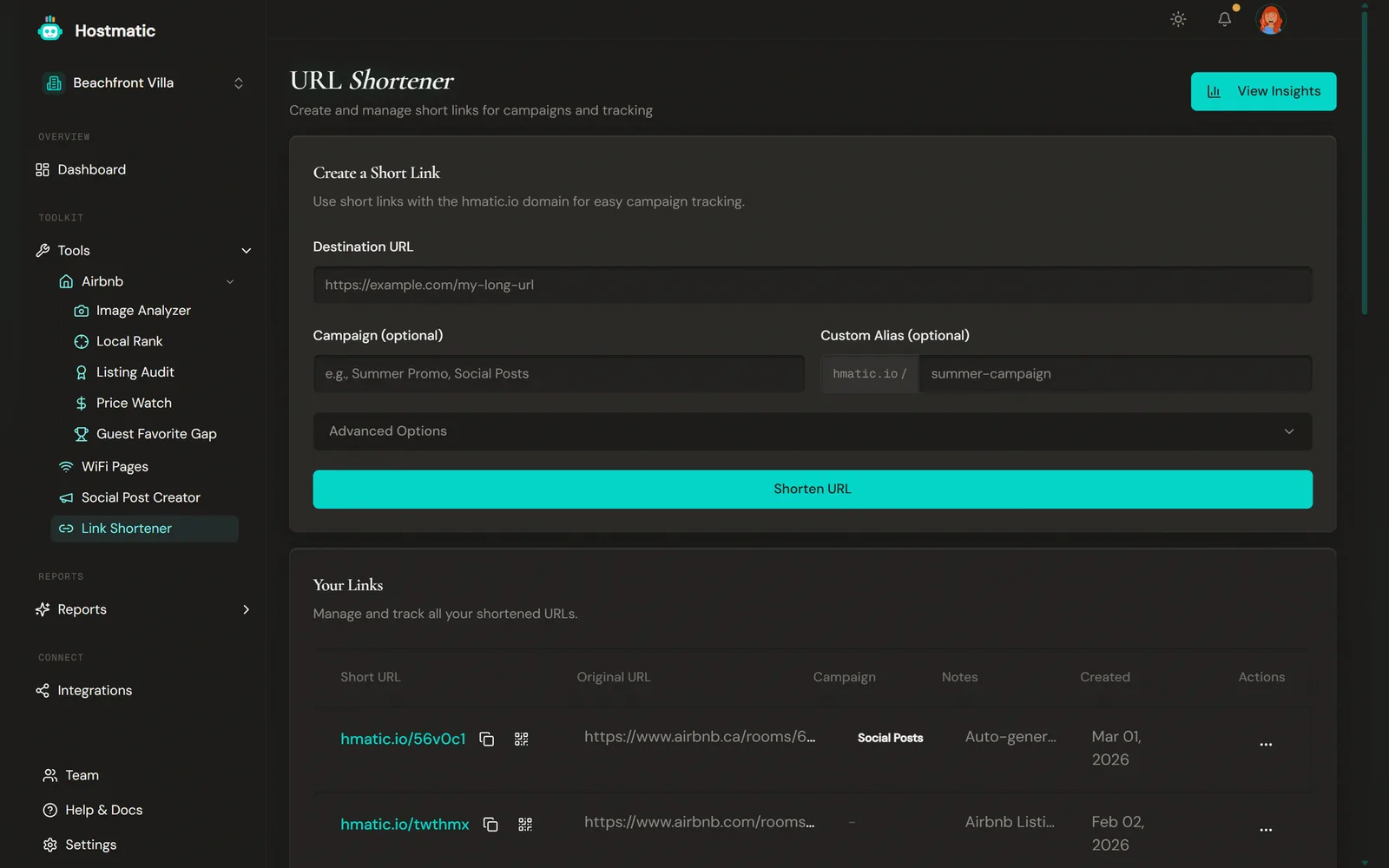
Task: Focus the Custom Alias field
Action: click(x=1115, y=374)
